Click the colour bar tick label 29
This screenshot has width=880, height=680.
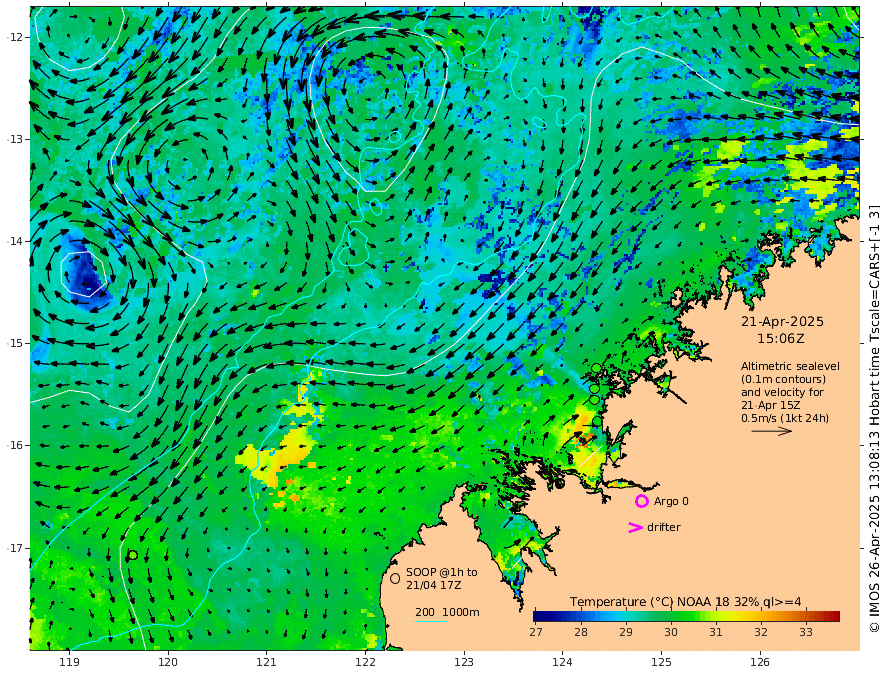click(x=626, y=632)
